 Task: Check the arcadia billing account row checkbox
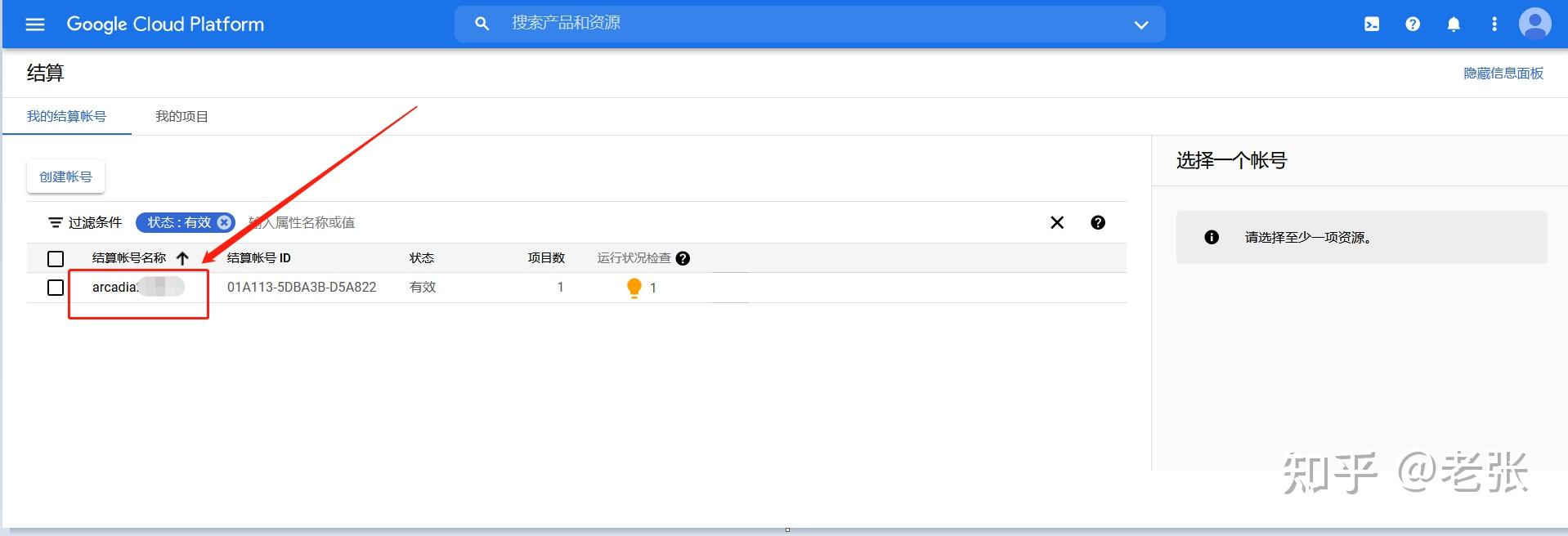pyautogui.click(x=56, y=288)
